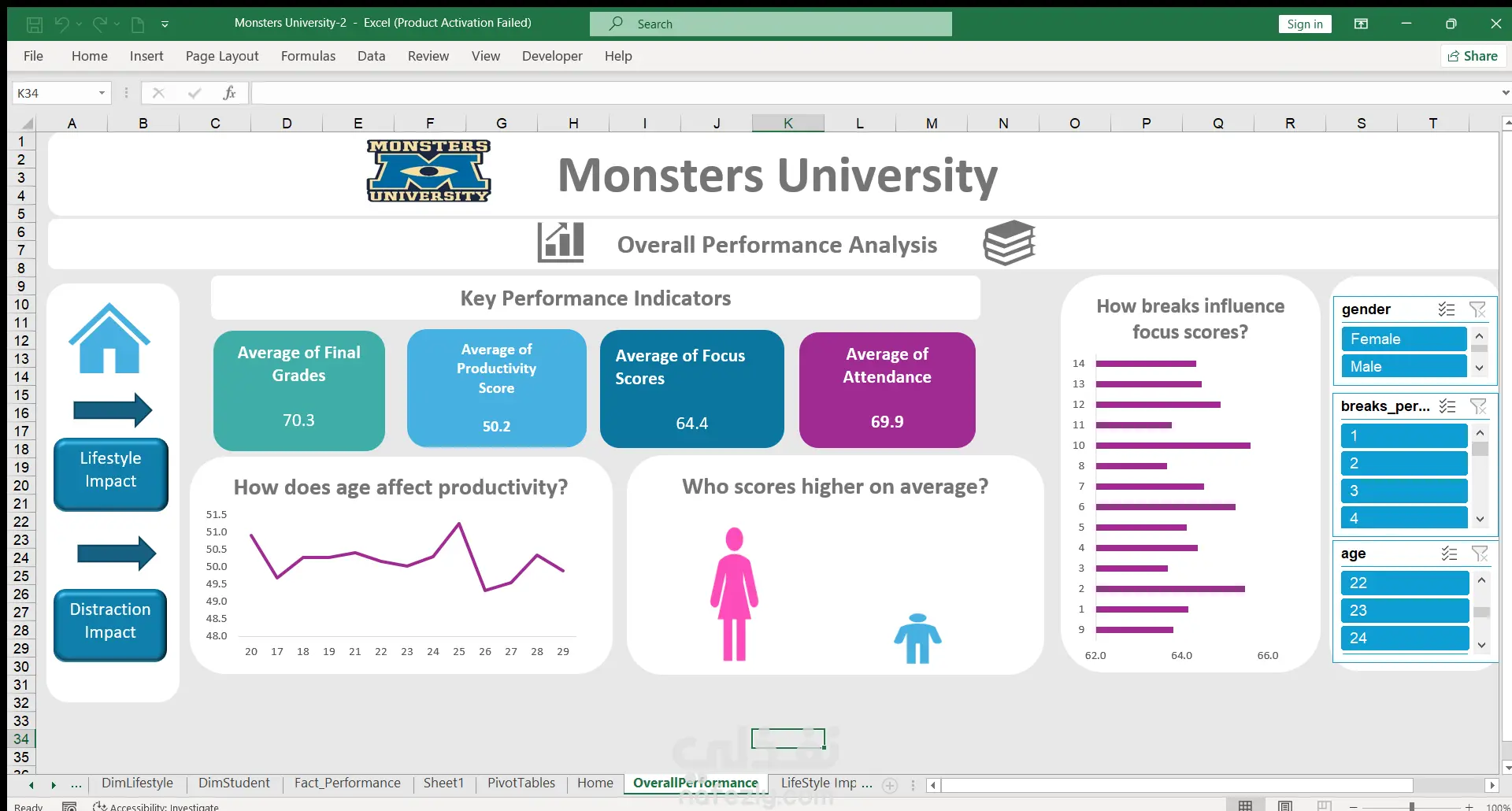Toggle value 3 in breaks_per slicer
1512x811 pixels.
coord(1404,491)
